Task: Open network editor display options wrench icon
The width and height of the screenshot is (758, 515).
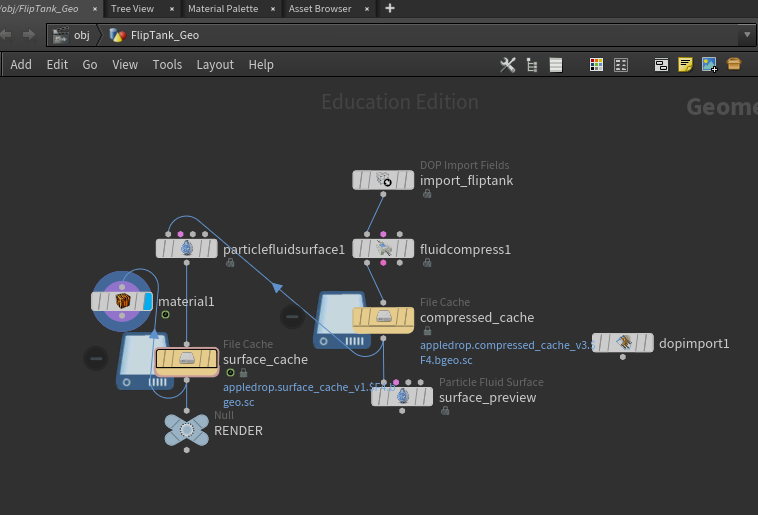Action: tap(508, 65)
